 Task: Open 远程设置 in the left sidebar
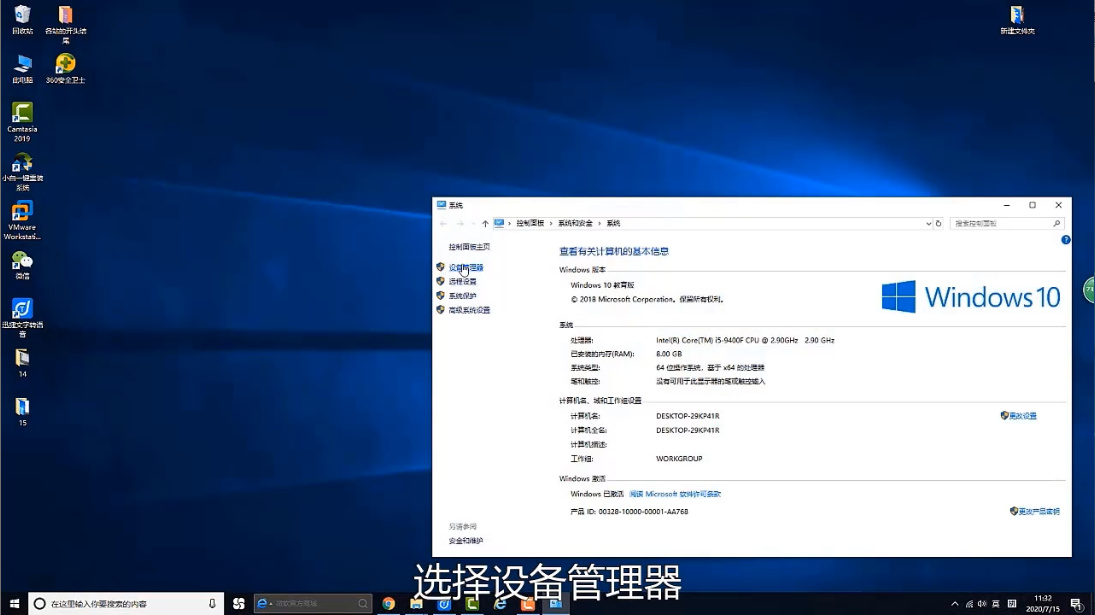(463, 282)
